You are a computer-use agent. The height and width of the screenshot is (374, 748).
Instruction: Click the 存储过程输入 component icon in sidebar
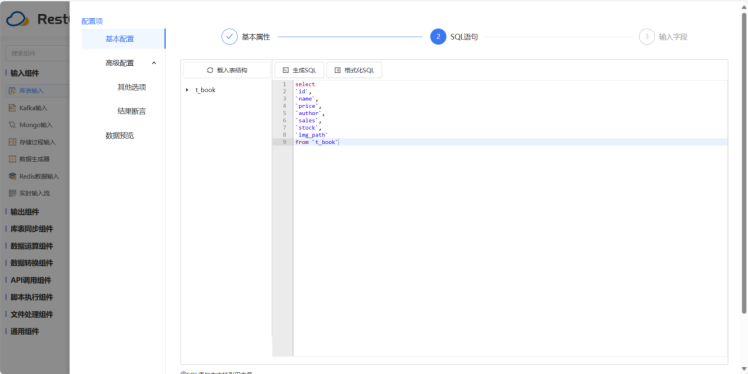pos(13,142)
